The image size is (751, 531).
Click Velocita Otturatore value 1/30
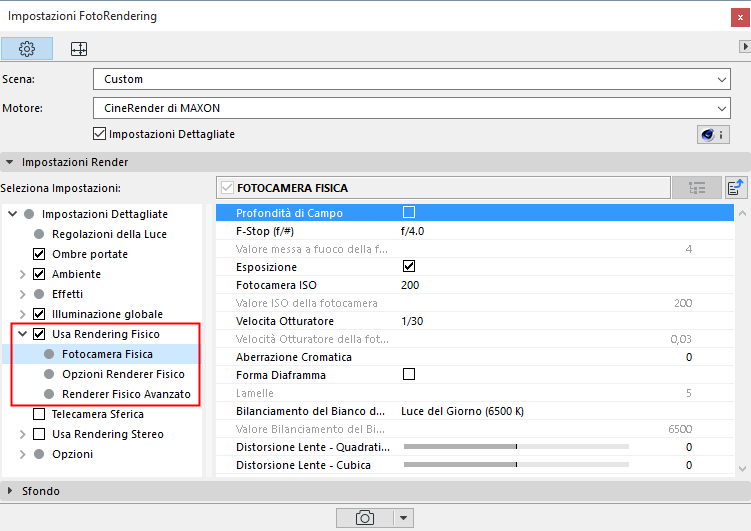412,321
